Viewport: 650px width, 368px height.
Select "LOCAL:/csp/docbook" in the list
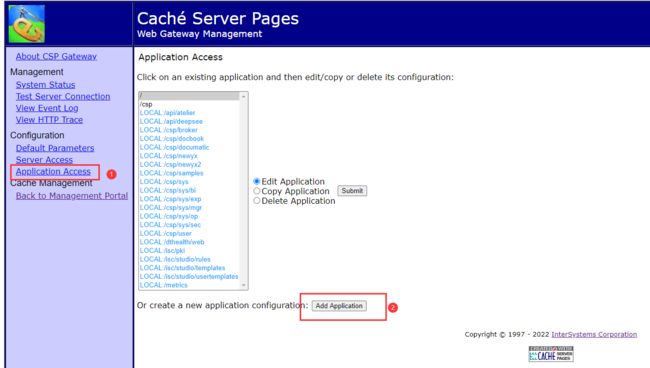tap(189, 138)
